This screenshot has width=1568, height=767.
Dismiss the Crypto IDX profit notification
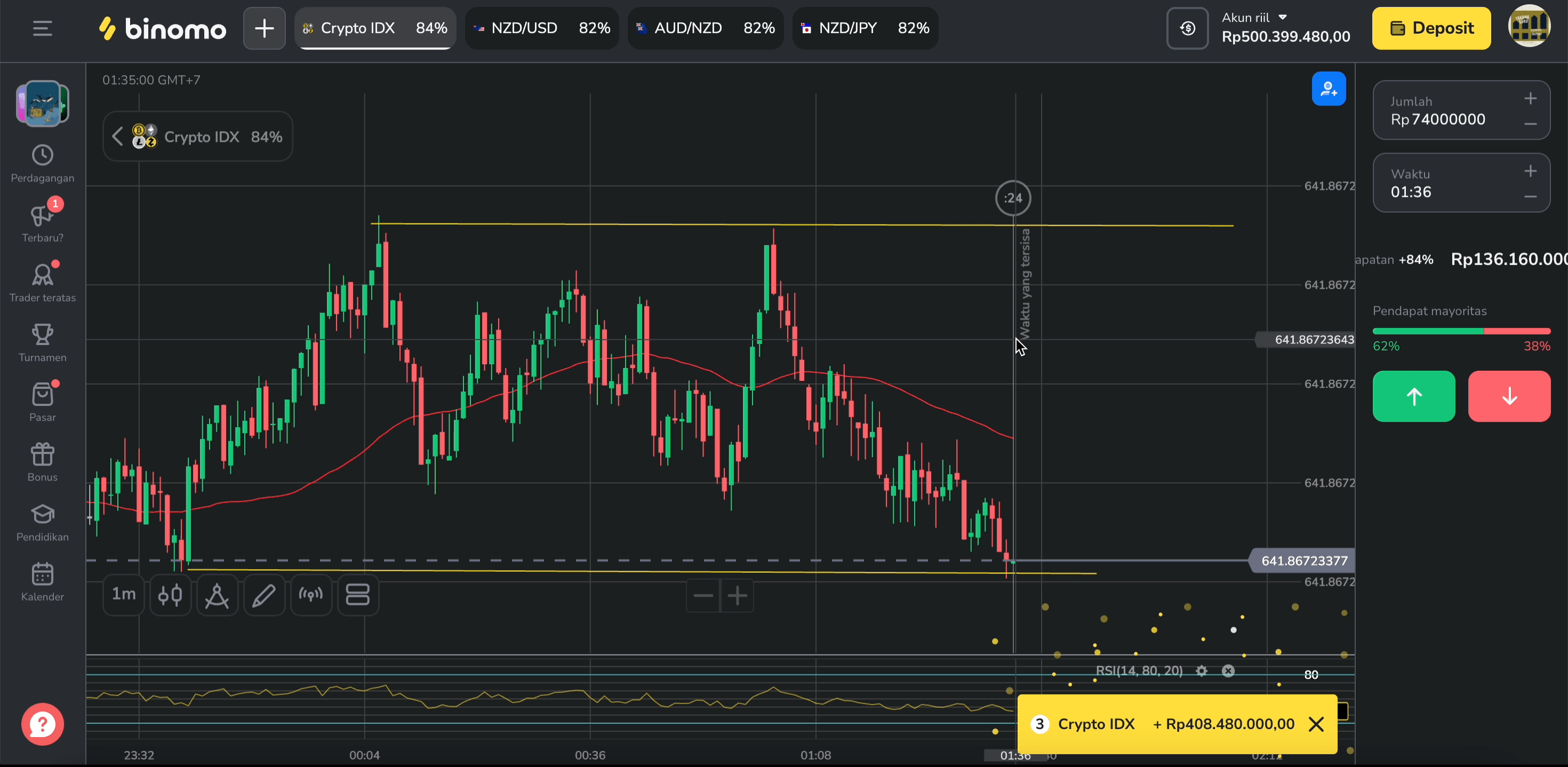pyautogui.click(x=1316, y=724)
